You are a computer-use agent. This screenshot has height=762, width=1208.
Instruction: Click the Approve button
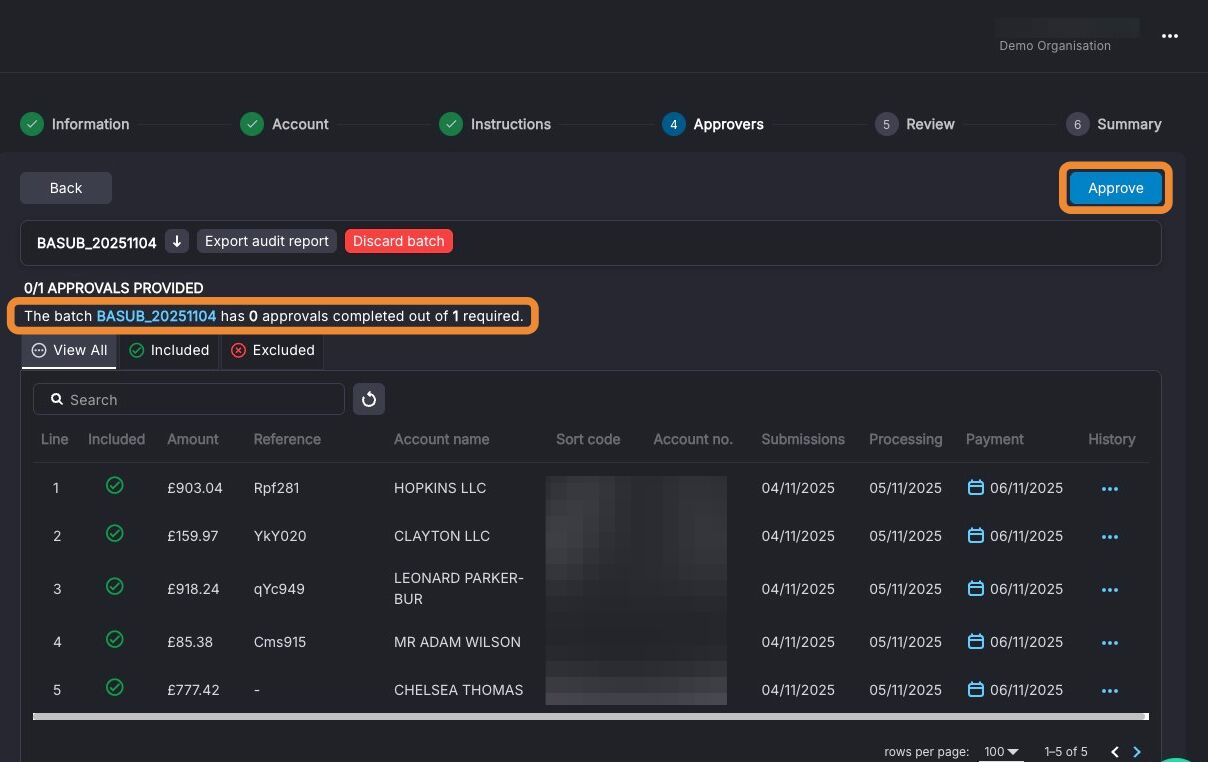pyautogui.click(x=1115, y=188)
